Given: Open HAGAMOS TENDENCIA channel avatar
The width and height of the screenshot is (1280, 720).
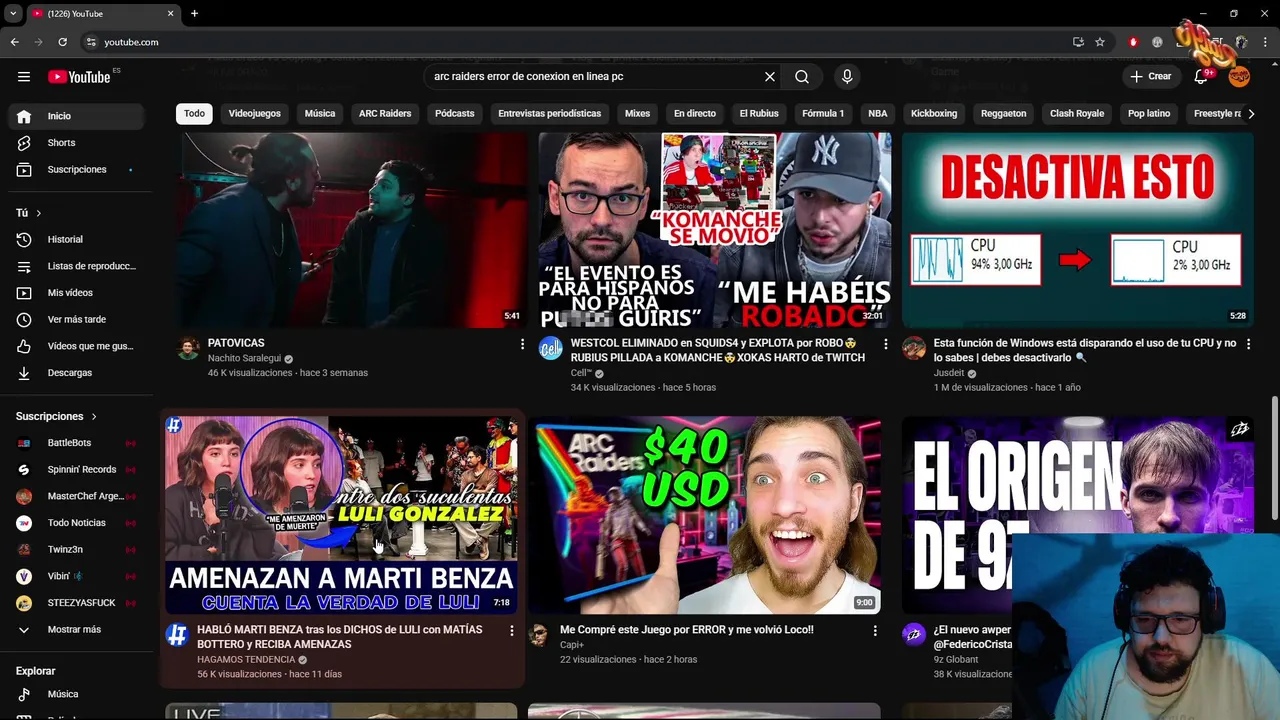Looking at the screenshot, I should (177, 636).
